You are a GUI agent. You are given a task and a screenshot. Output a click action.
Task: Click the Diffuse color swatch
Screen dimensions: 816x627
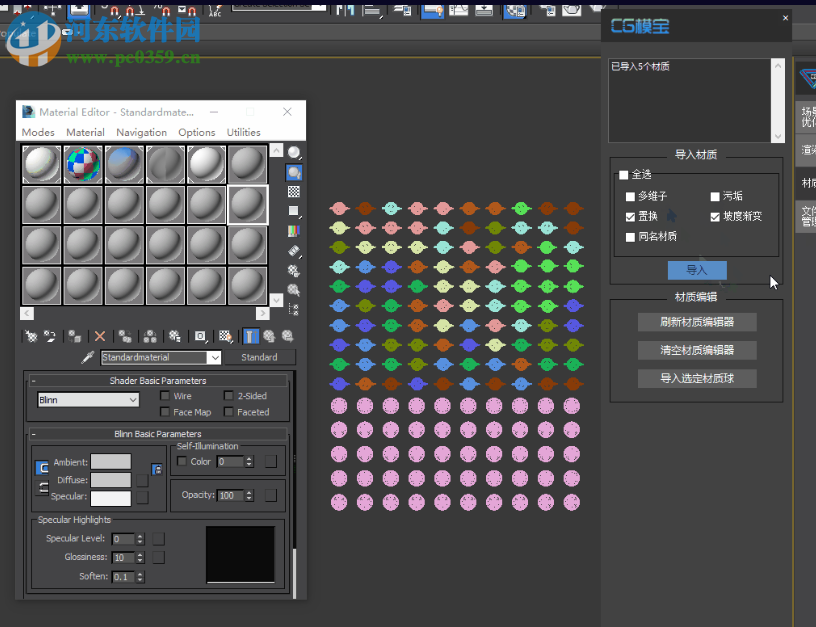click(111, 480)
